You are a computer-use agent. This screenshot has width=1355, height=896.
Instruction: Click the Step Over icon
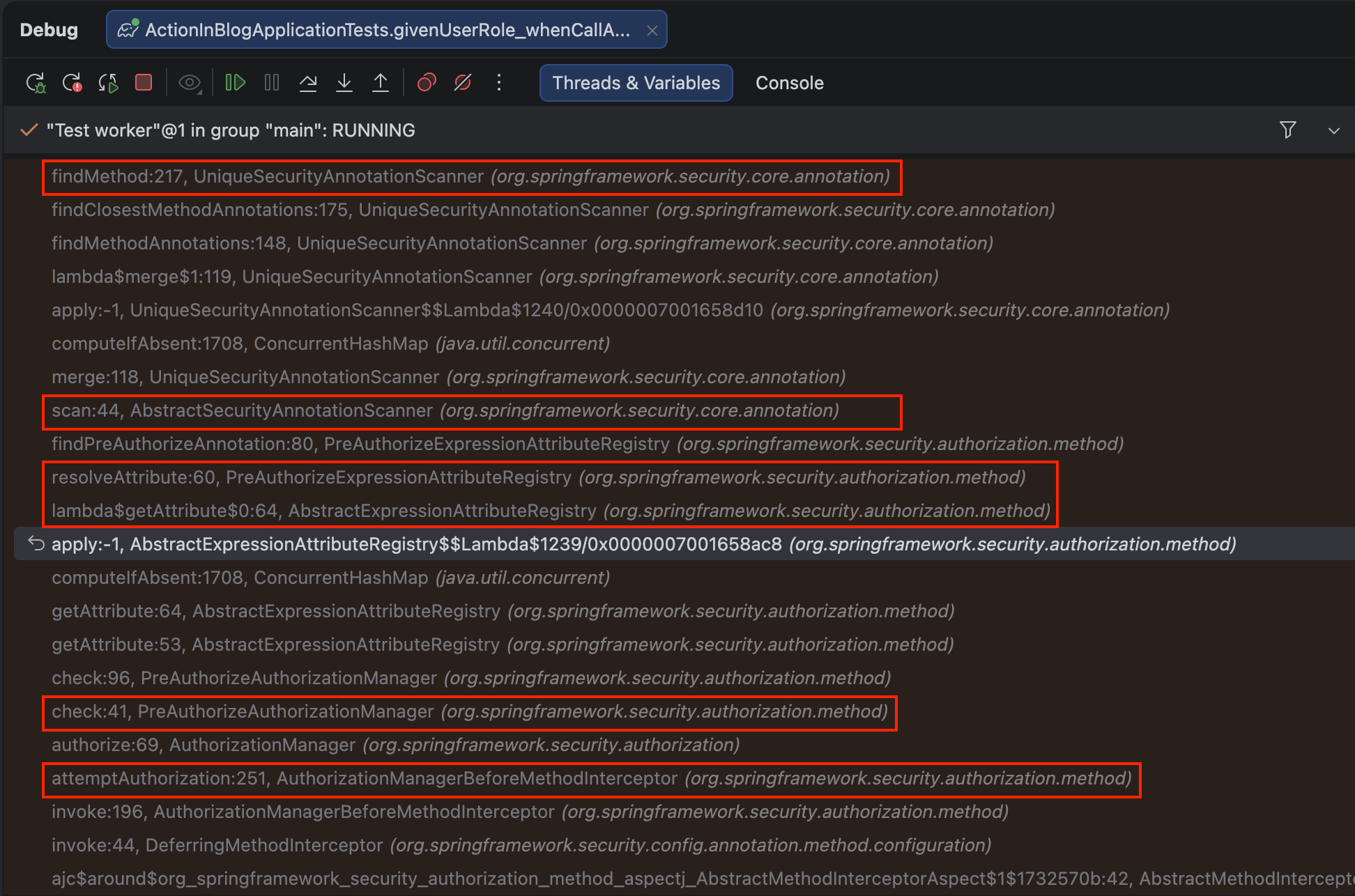pyautogui.click(x=308, y=83)
